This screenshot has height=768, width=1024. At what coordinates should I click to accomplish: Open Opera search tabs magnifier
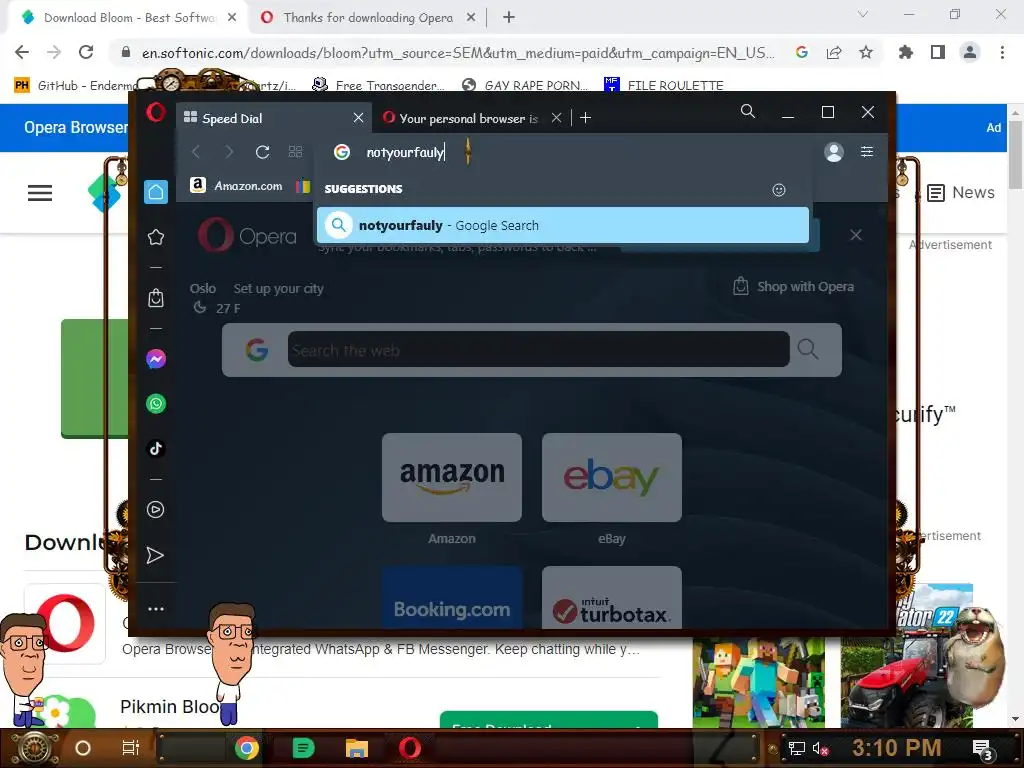pos(748,112)
